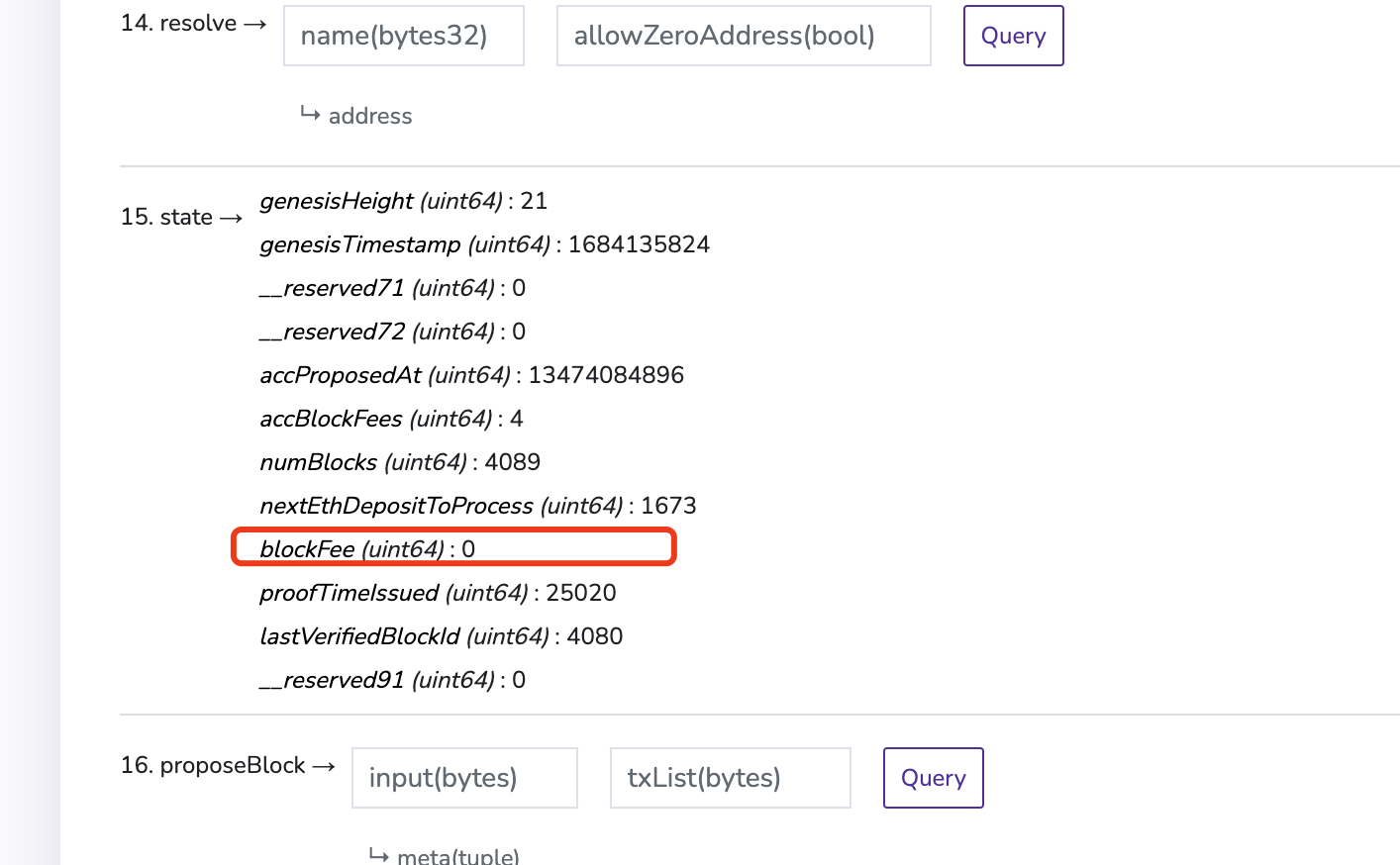Click the arrow following proposeBlock method label
Image resolution: width=1400 pixels, height=865 pixels.
(x=322, y=765)
